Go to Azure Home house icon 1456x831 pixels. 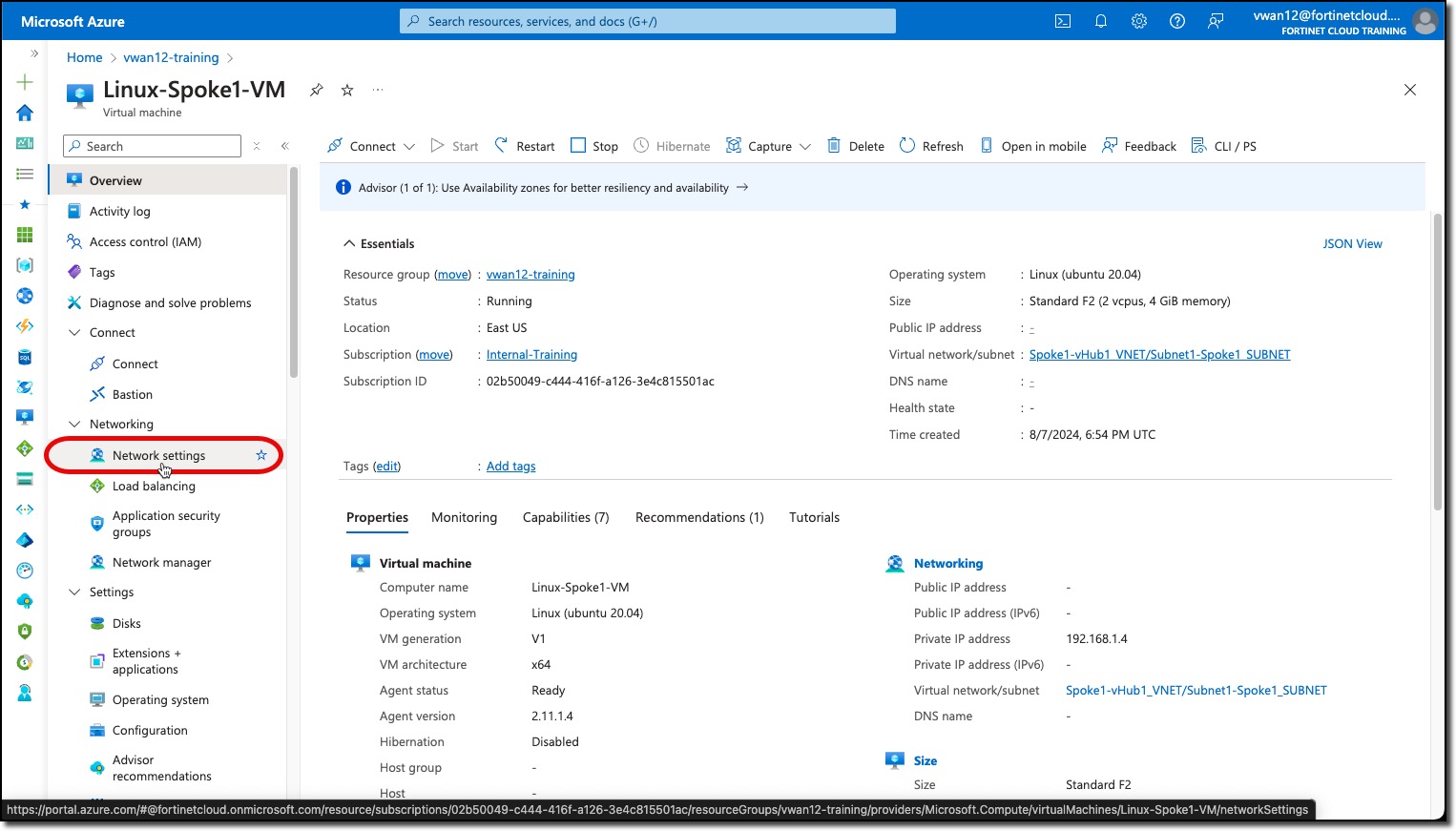[25, 113]
